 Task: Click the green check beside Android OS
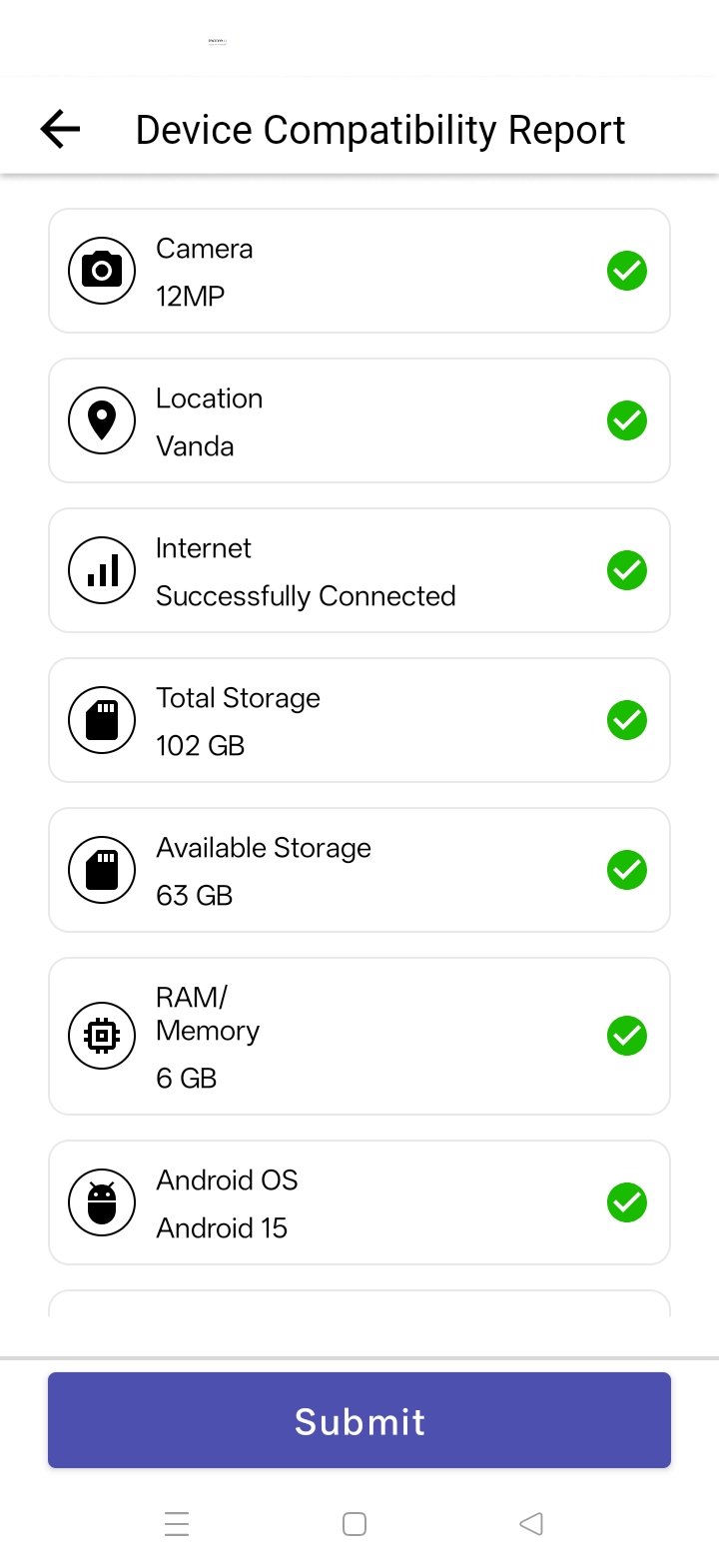pos(627,1202)
